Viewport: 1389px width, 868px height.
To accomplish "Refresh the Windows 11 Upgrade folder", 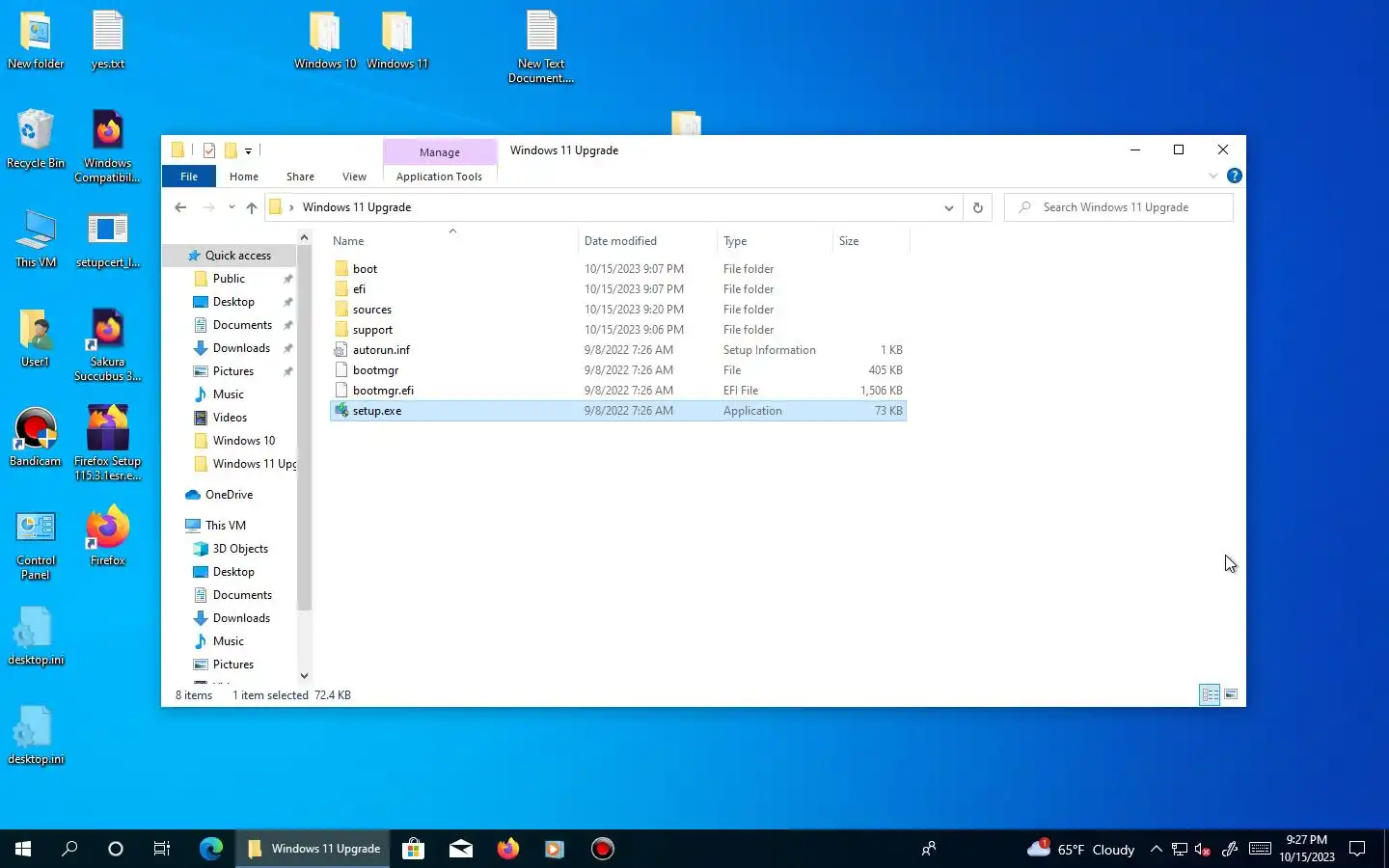I will point(977,207).
